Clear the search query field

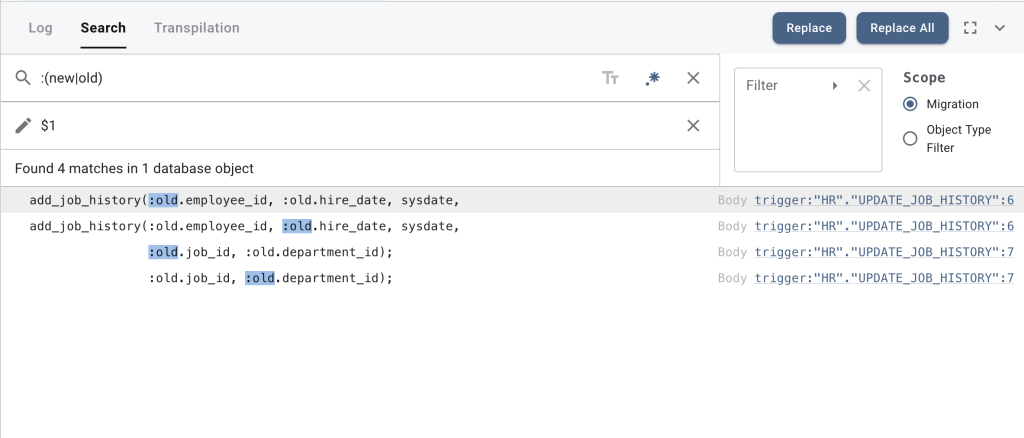pos(694,78)
